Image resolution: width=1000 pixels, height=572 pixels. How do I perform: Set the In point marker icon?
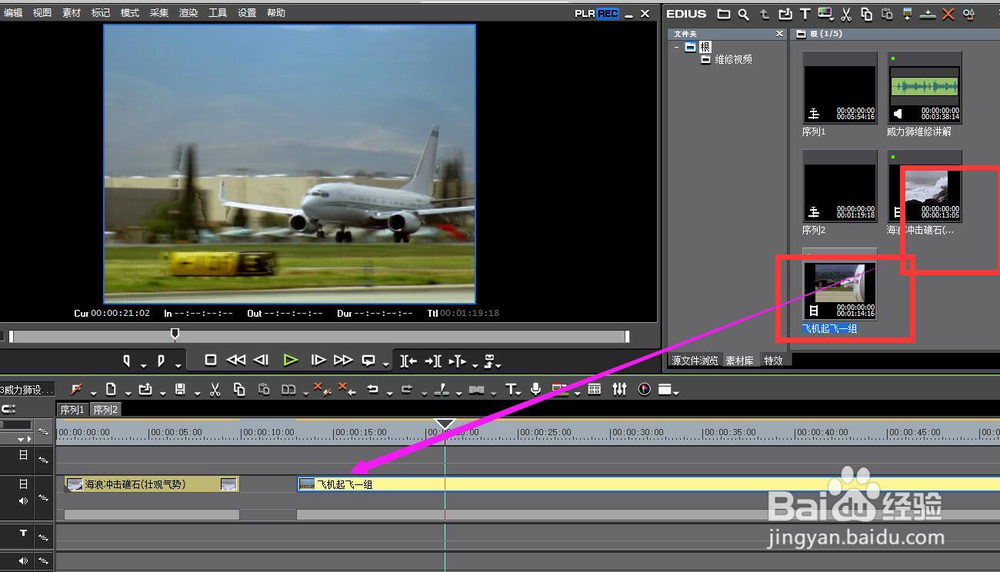pyautogui.click(x=127, y=361)
